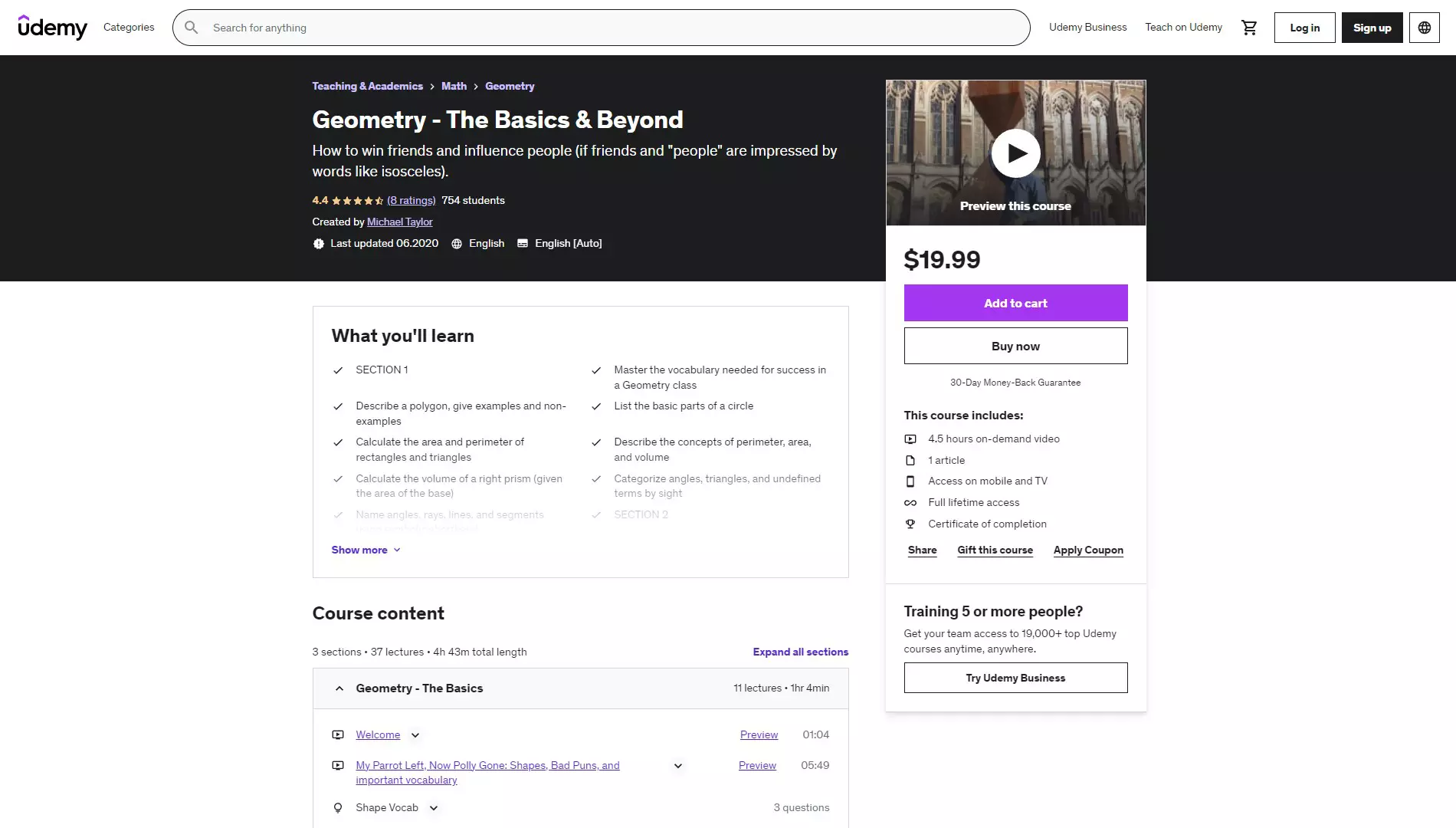Click "Expand all sections"
Screen dimensions: 1456x828
click(799, 652)
